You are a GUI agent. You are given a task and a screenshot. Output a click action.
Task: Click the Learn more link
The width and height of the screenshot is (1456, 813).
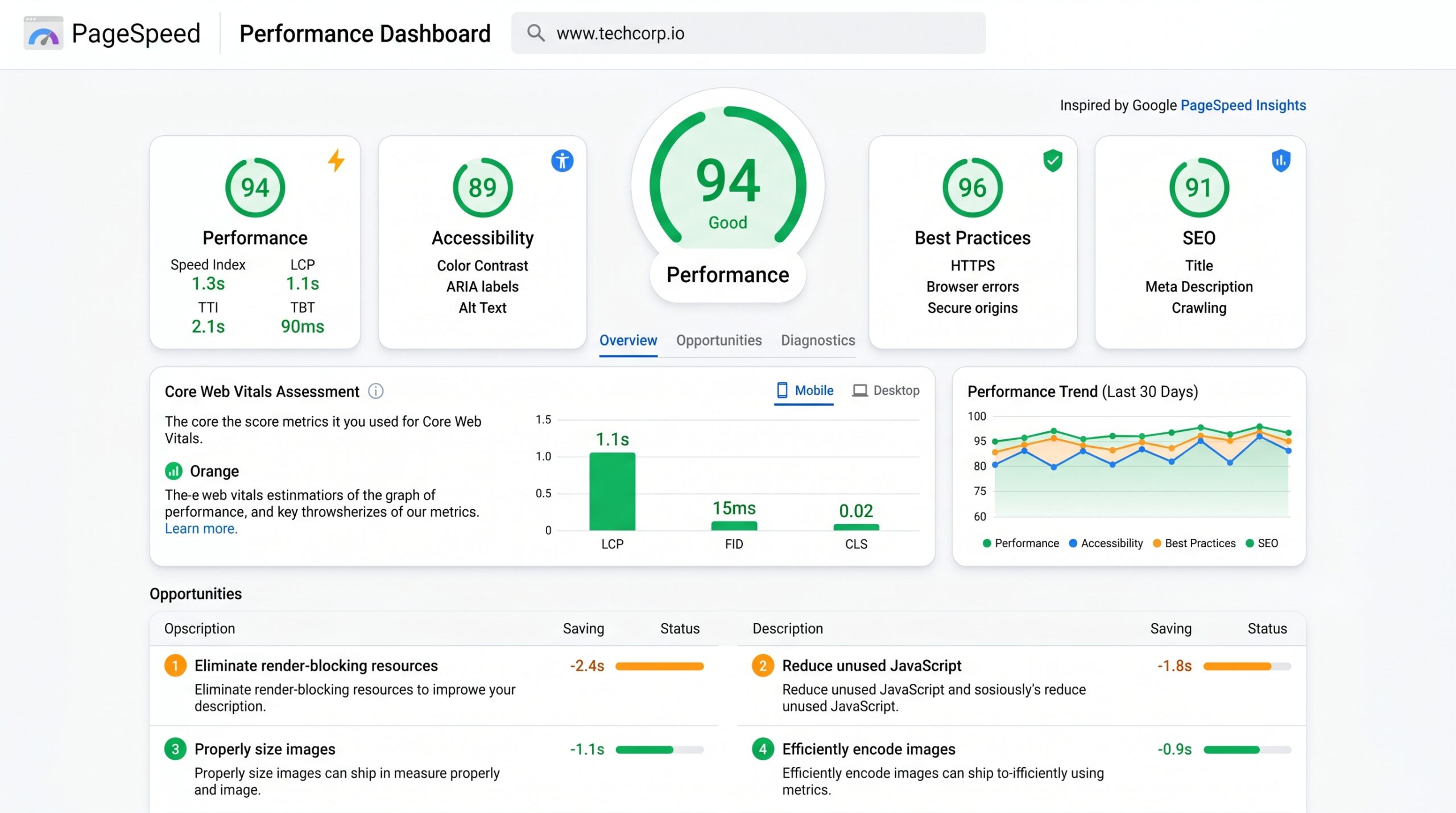pyautogui.click(x=201, y=529)
